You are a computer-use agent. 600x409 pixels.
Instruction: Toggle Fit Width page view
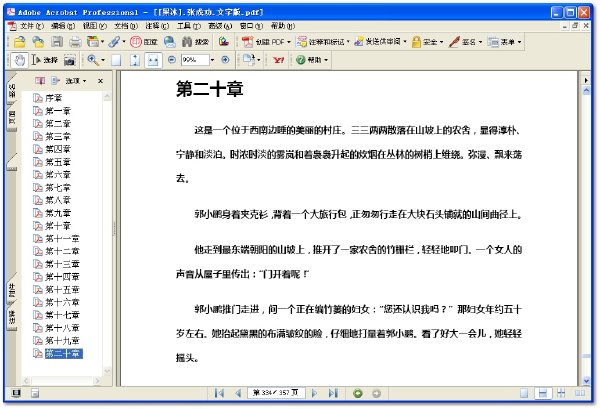point(153,60)
